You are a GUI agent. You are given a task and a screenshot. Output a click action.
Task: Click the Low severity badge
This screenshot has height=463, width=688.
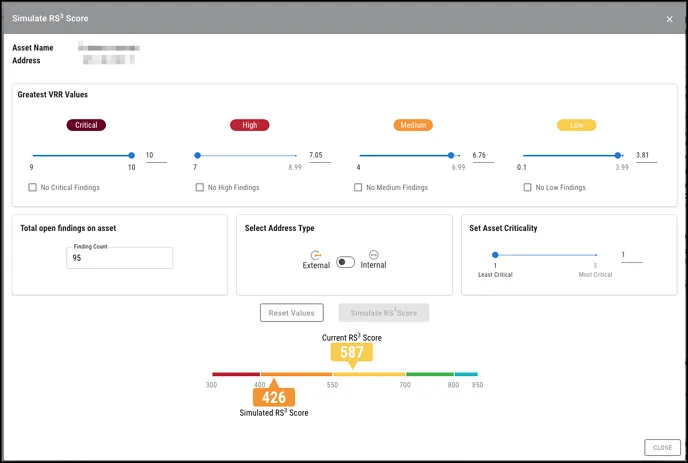coord(577,125)
